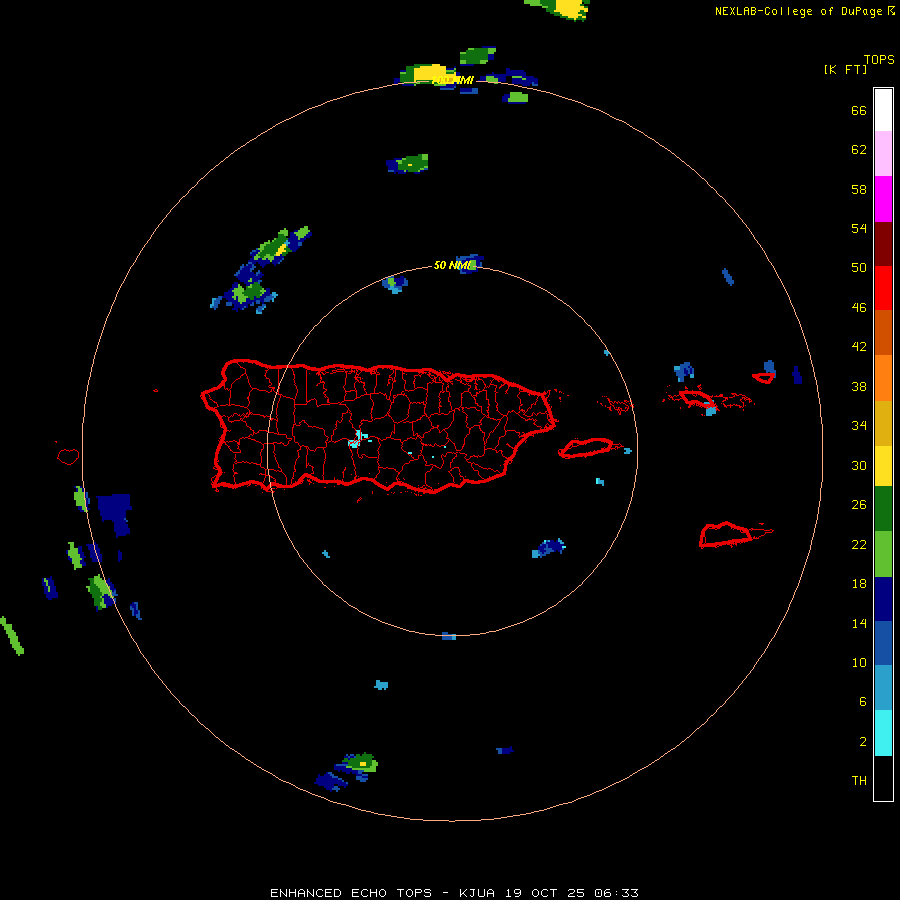Click the Vieques island outline

(x=587, y=447)
